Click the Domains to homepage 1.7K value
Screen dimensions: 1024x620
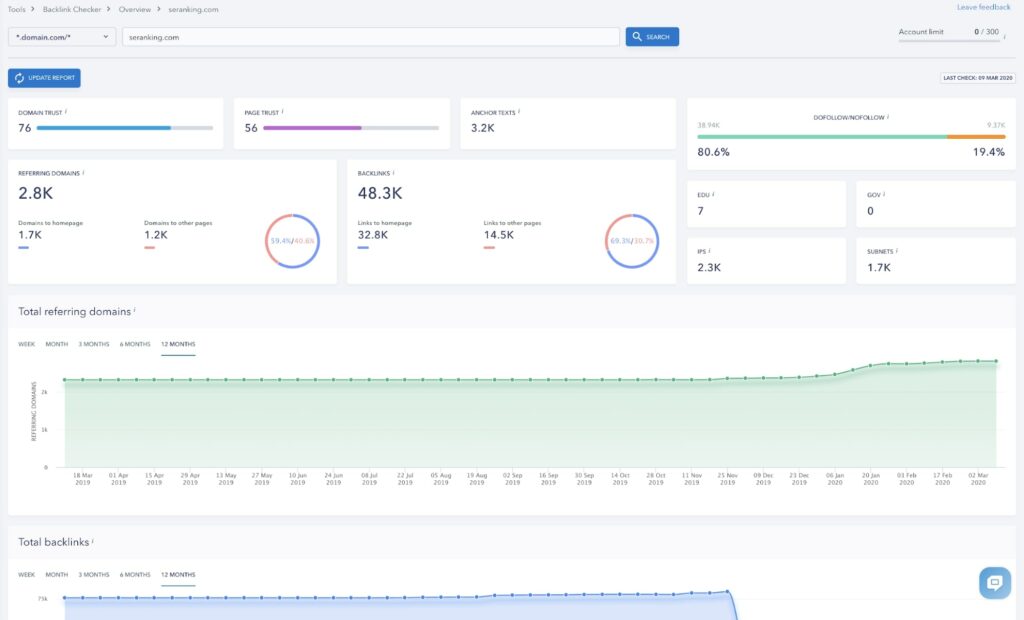[30, 235]
